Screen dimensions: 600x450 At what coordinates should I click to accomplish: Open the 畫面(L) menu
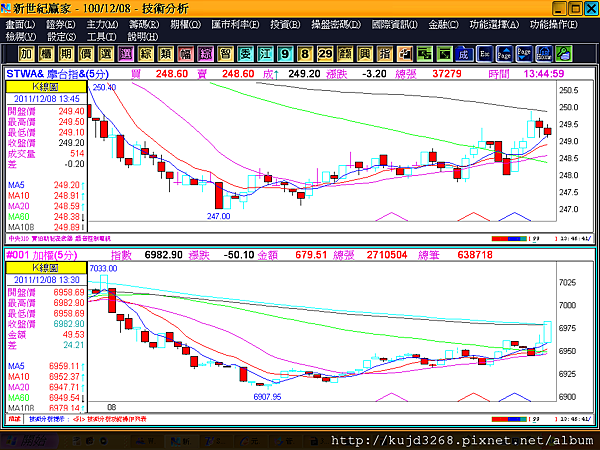(x=20, y=24)
